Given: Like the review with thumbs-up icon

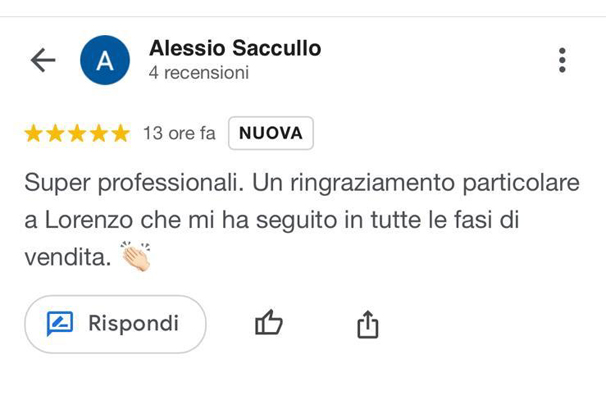Looking at the screenshot, I should click(x=269, y=323).
